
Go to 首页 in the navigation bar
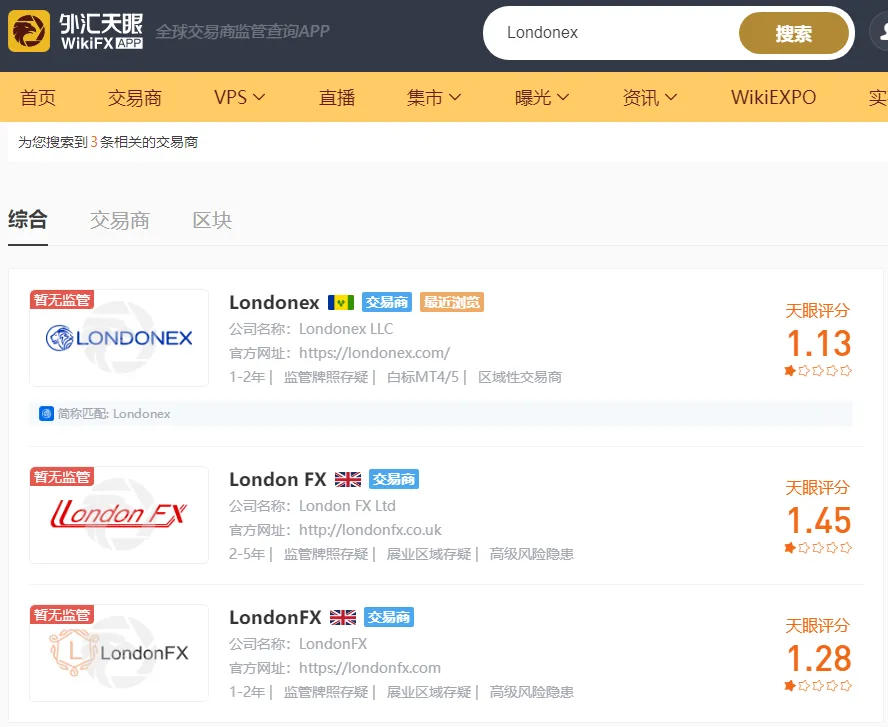(38, 97)
